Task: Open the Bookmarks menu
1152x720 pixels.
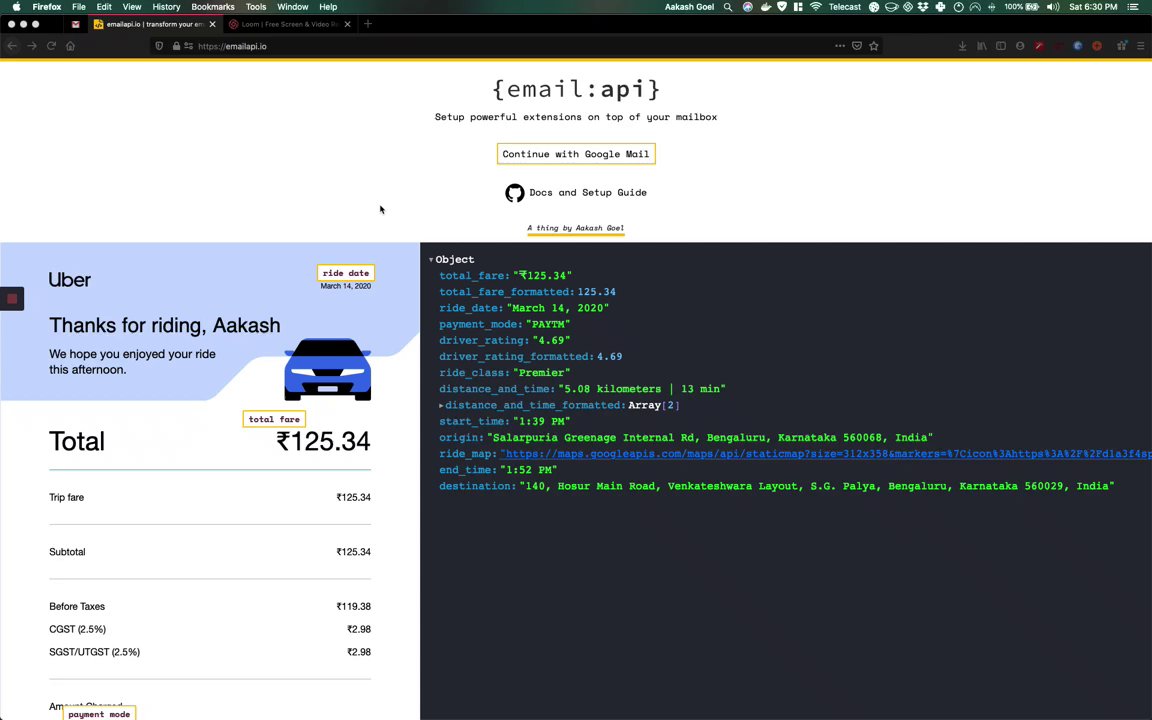Action: [x=212, y=7]
